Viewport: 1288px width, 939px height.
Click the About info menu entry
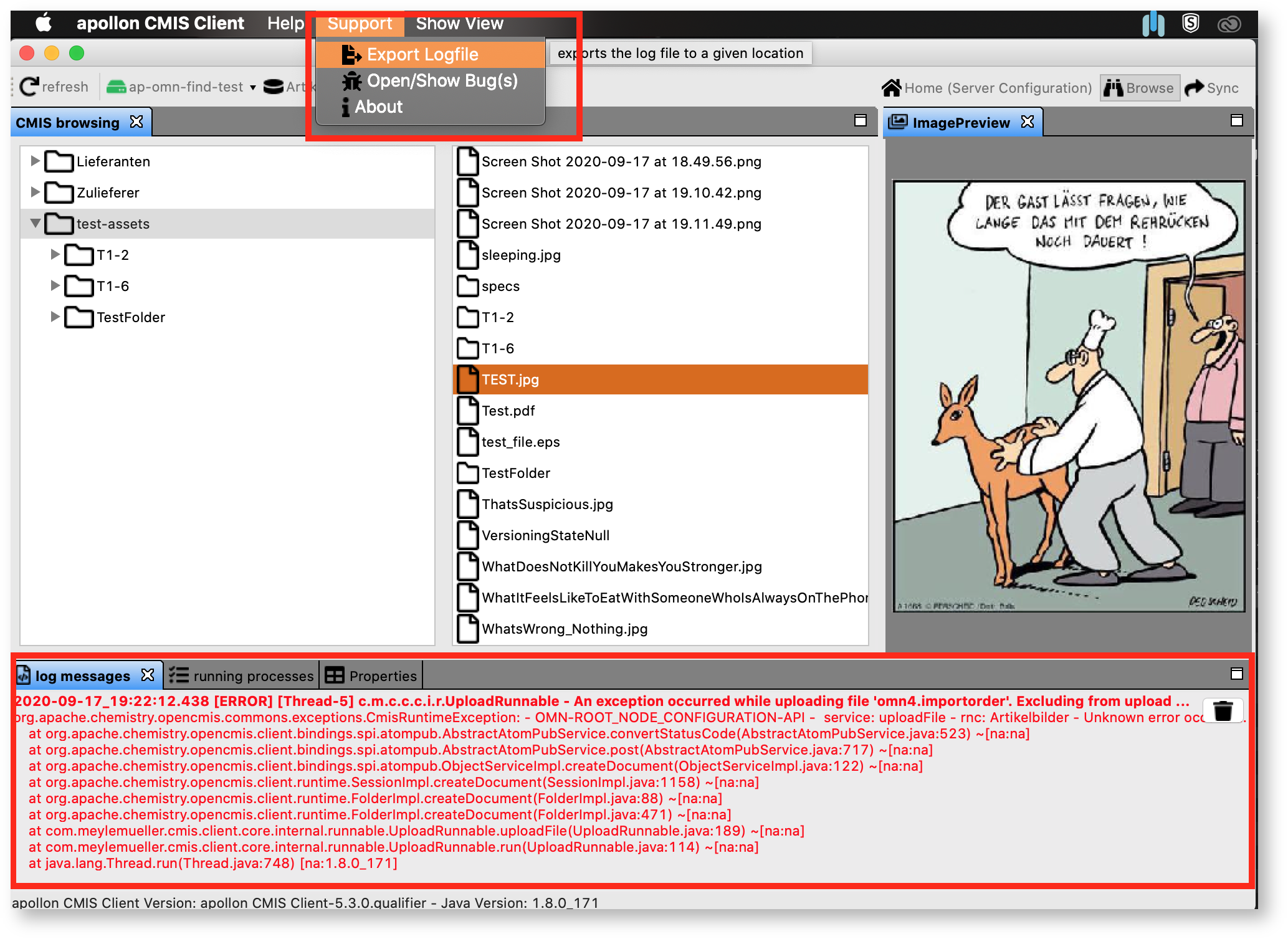point(378,107)
